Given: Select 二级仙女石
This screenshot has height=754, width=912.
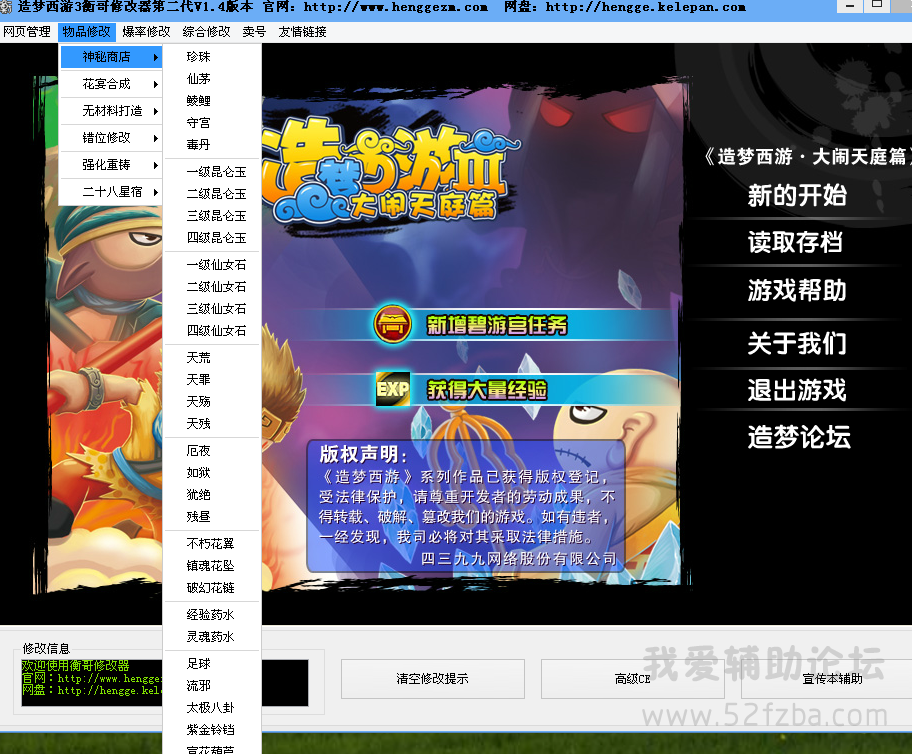Looking at the screenshot, I should pyautogui.click(x=212, y=287).
